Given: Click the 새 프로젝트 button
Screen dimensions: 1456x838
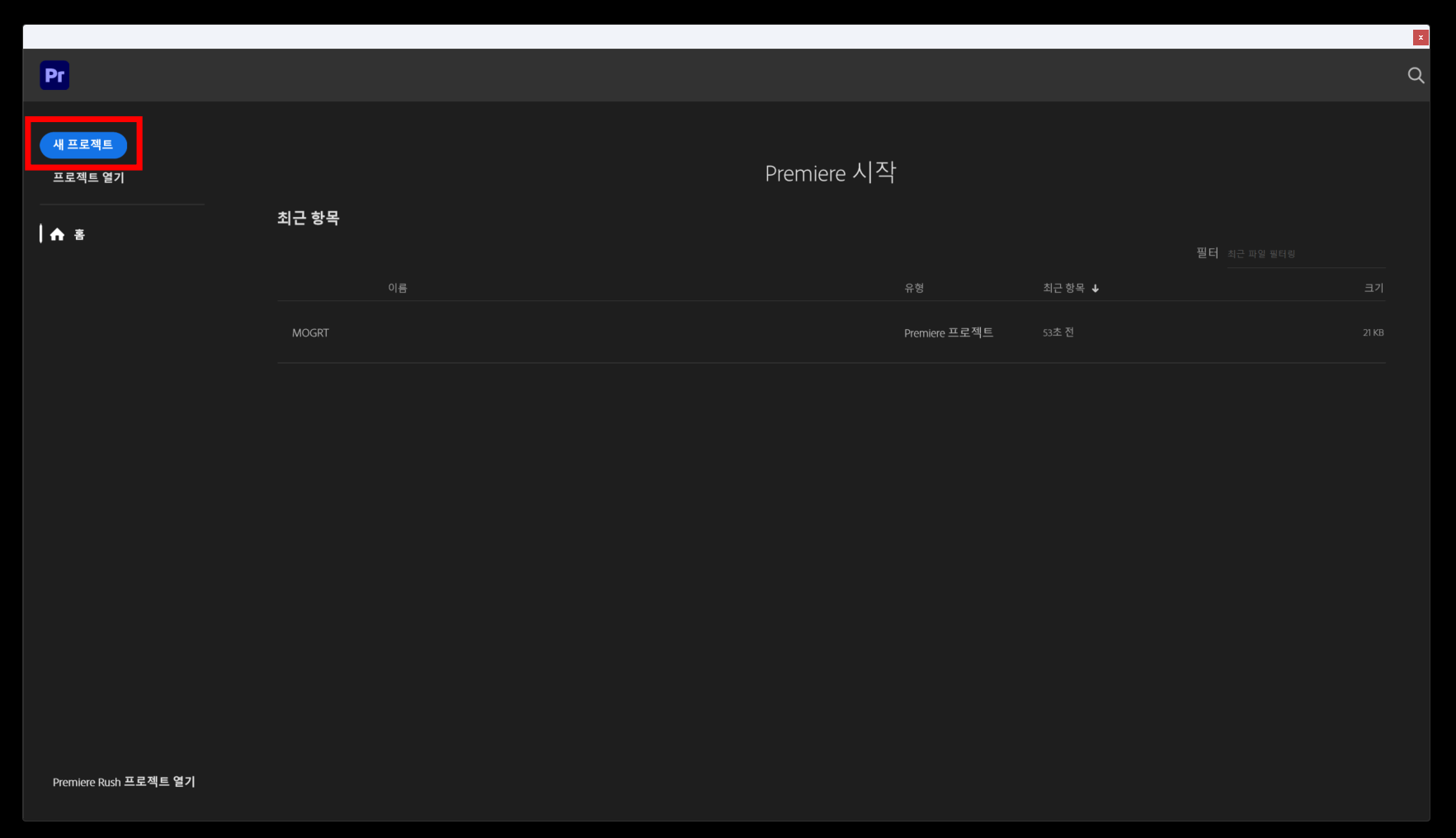Looking at the screenshot, I should pos(83,144).
